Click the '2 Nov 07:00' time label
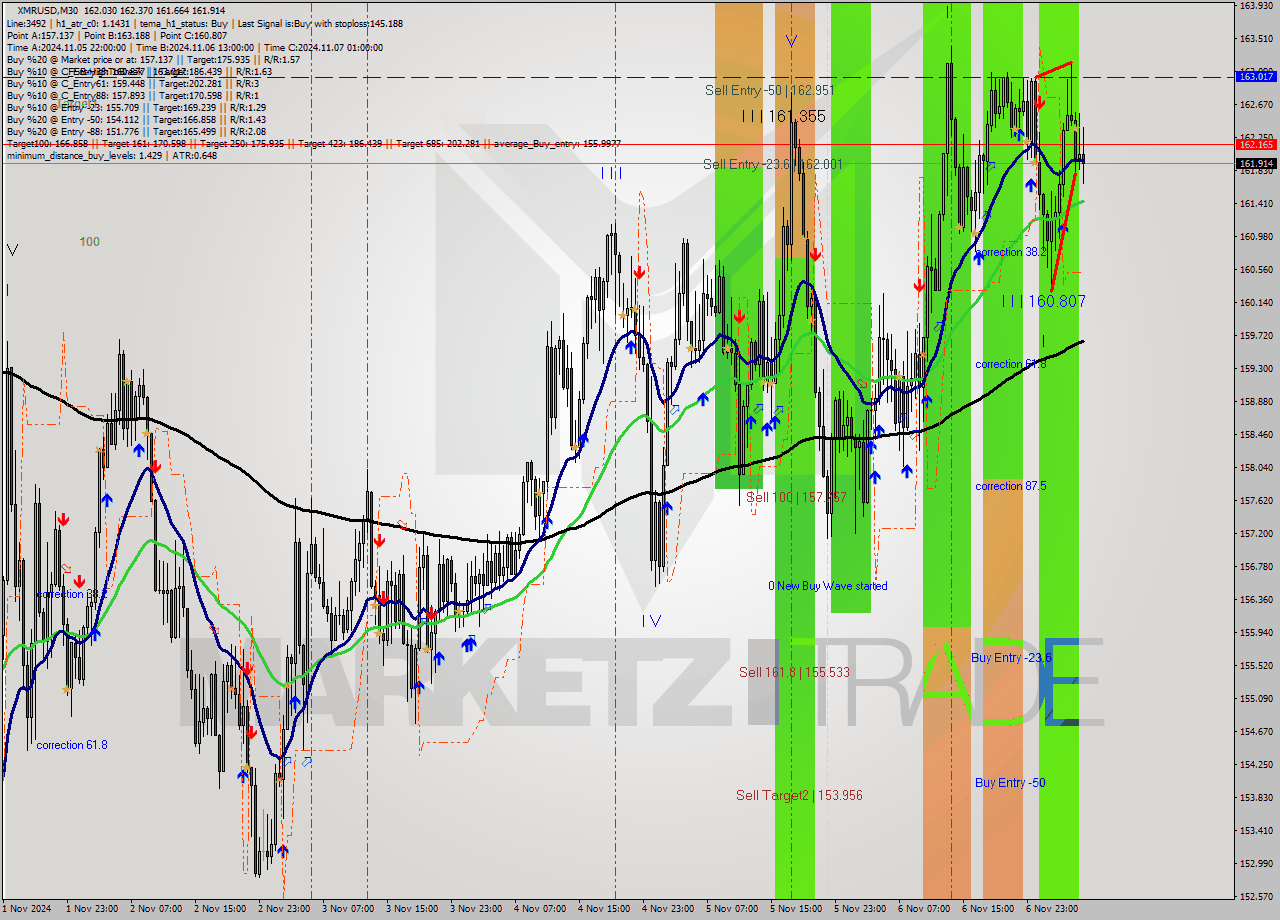The height and width of the screenshot is (920, 1280). 154,909
